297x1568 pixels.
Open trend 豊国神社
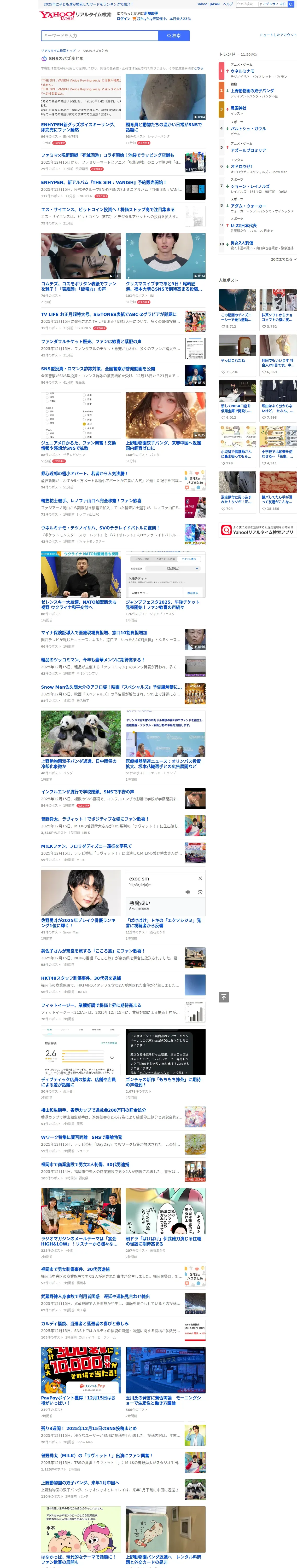pyautogui.click(x=238, y=108)
